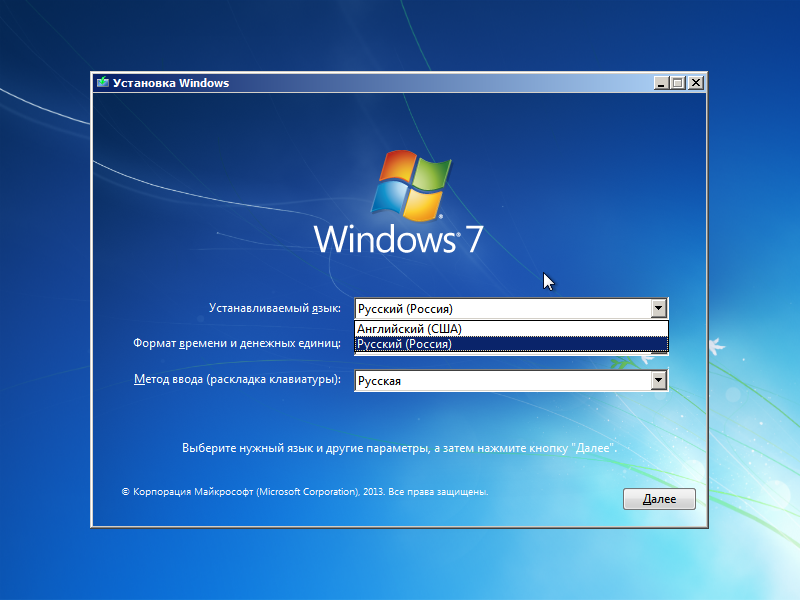Collapse the Устанавливаемый язык dropdown arrow

(x=659, y=308)
